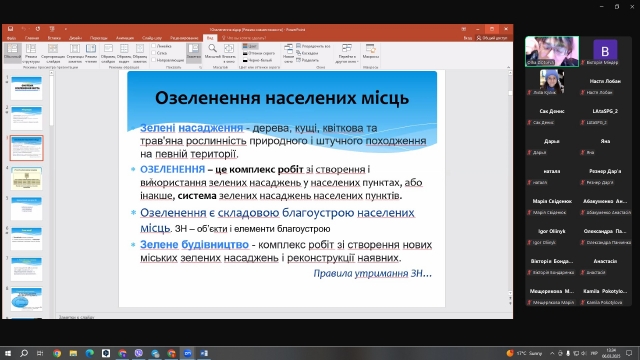The width and height of the screenshot is (640, 360).
Task: Start slideshow from the quick access toolbar
Action: [52, 29]
